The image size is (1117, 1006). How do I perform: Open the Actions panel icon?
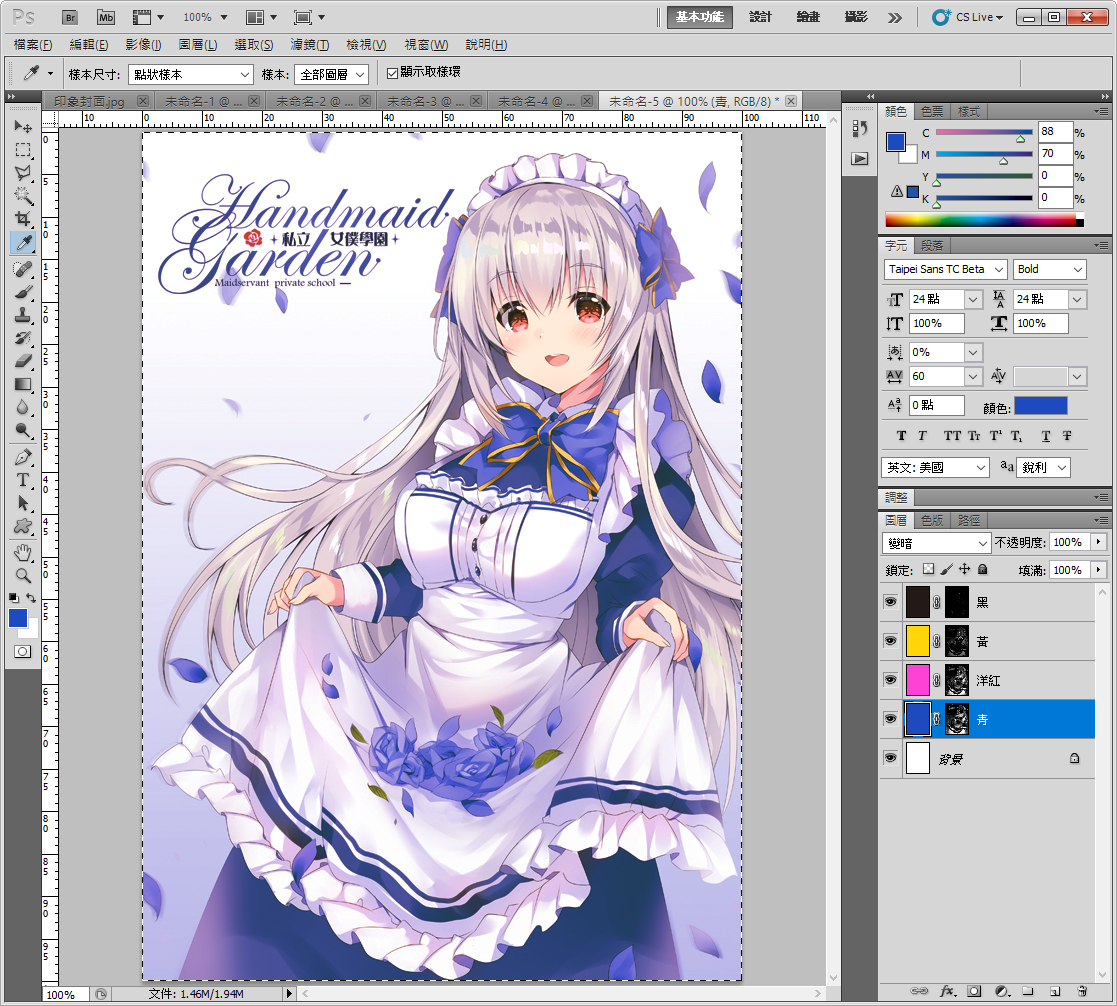coord(860,159)
